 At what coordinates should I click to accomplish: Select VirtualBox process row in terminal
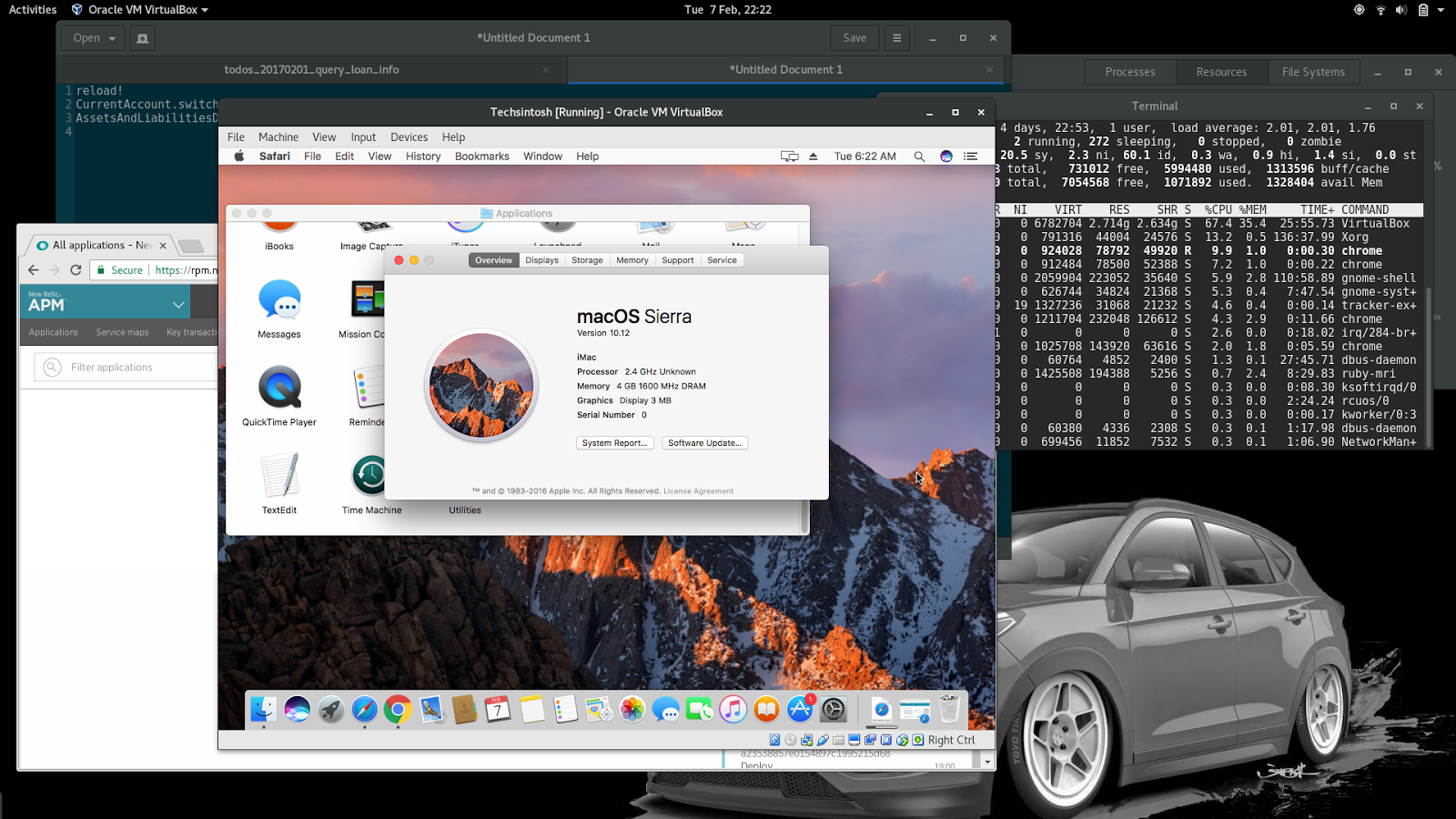1208,224
